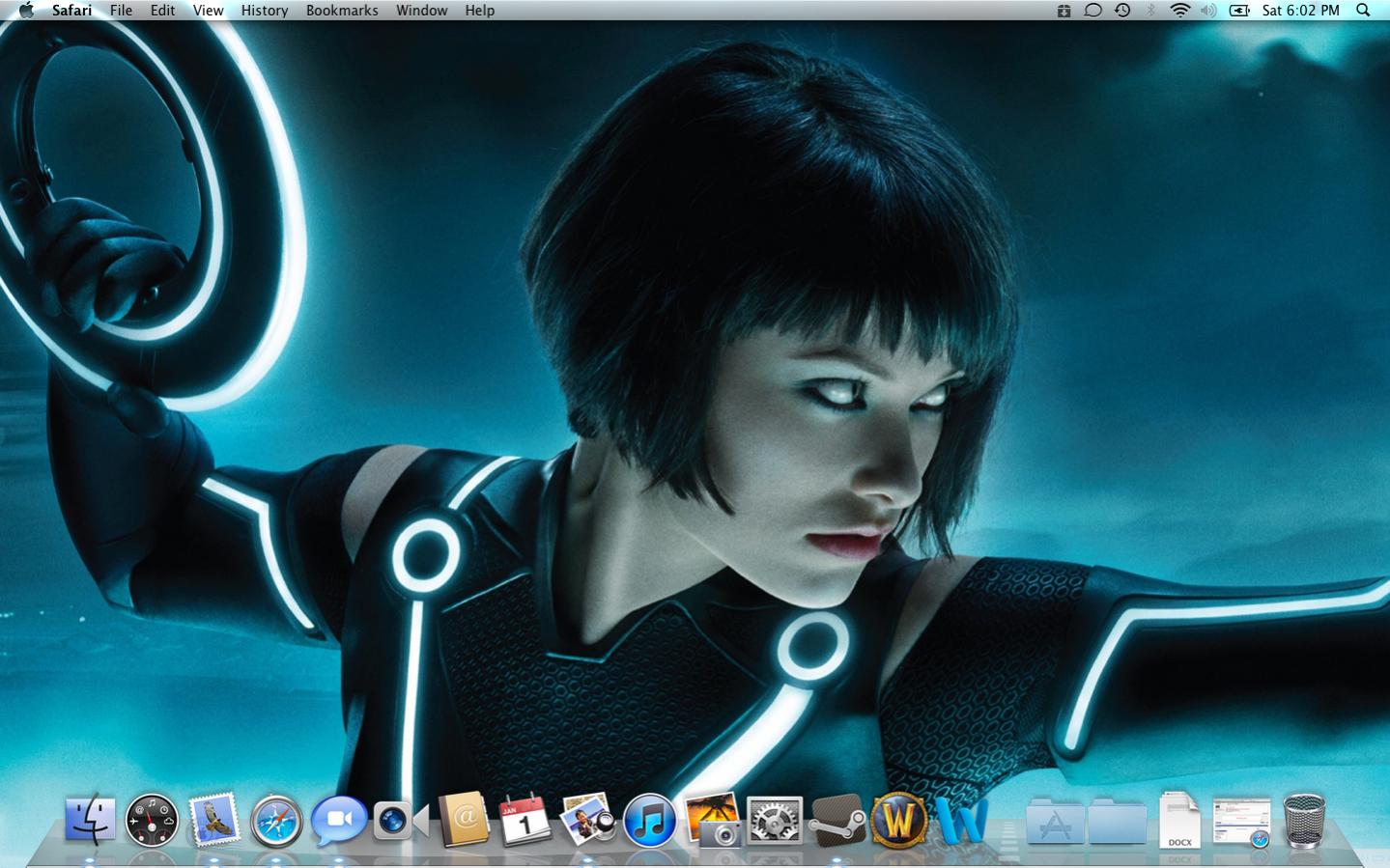Open Address Book in the Dock
Screen dimensions: 1390x868
coord(464,821)
